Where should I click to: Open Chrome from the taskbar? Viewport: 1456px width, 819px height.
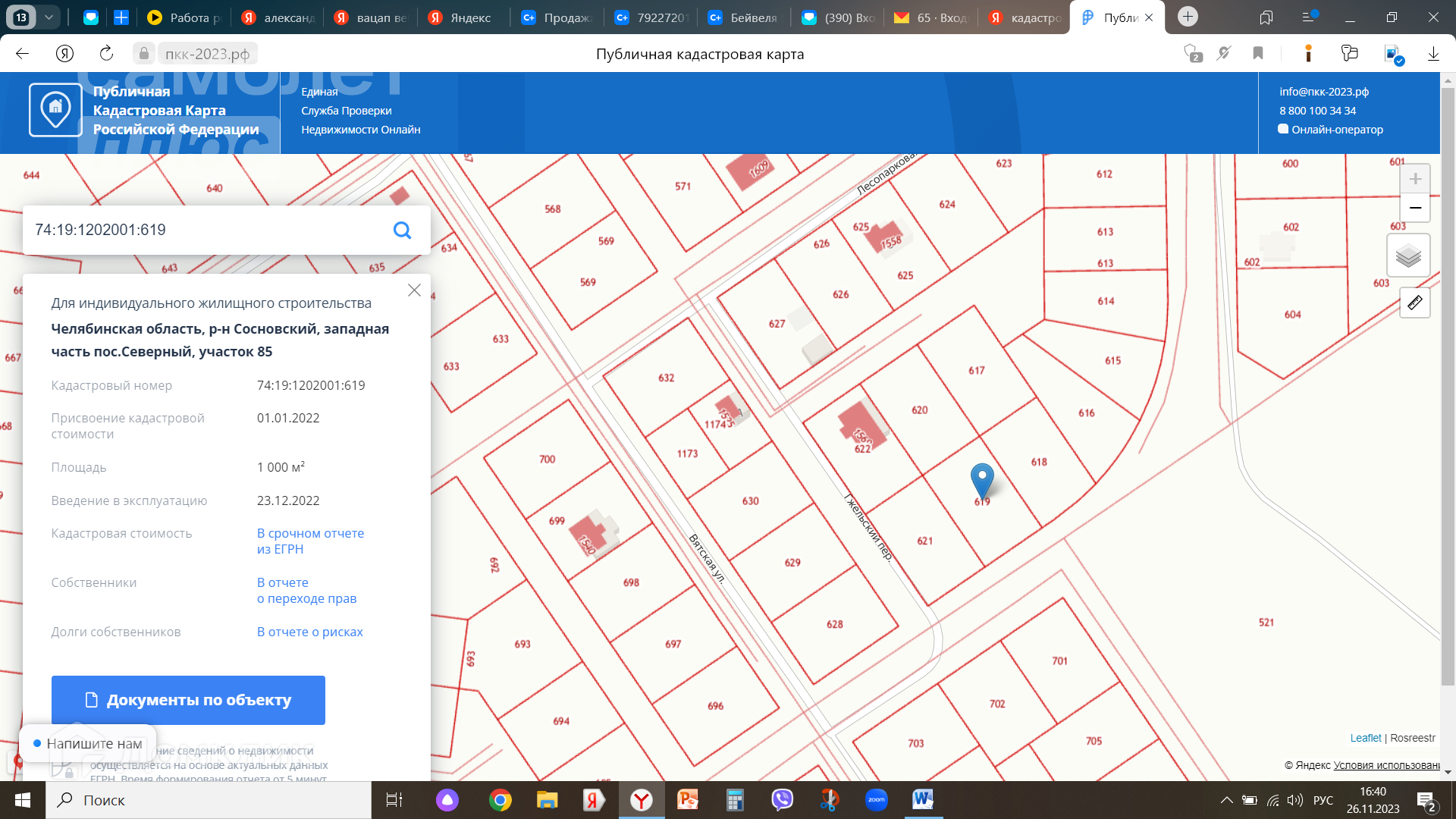pyautogui.click(x=500, y=800)
